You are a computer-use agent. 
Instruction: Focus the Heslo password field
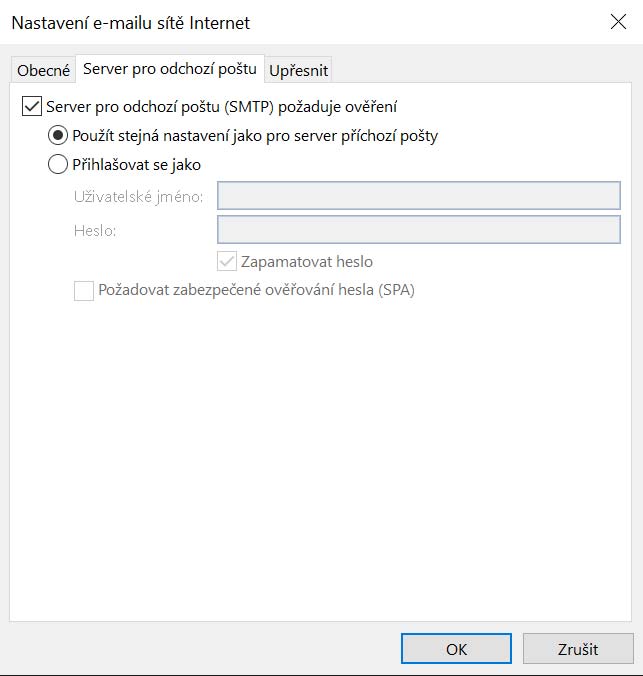coord(419,230)
